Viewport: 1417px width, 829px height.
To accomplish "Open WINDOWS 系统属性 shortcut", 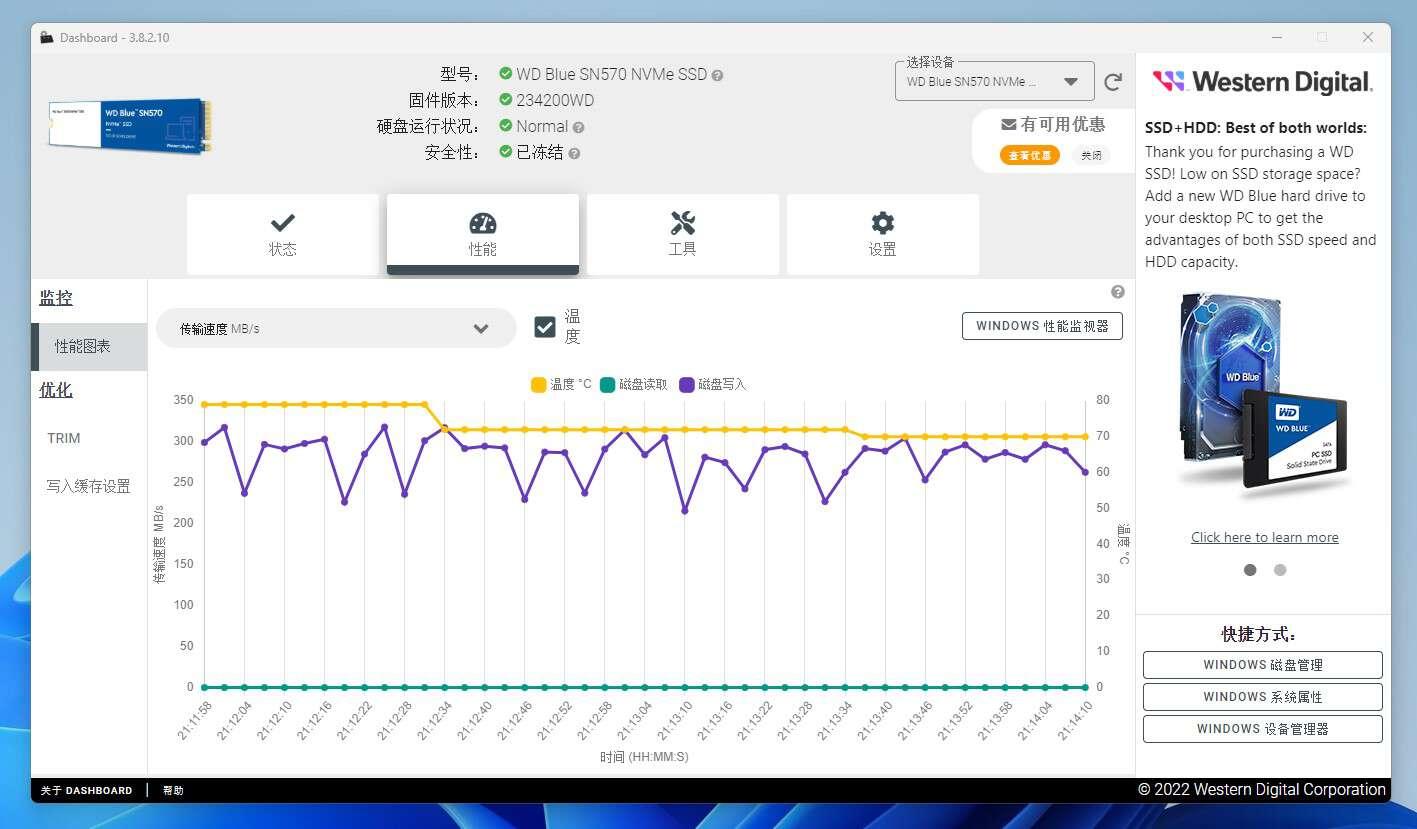I will click(1263, 697).
